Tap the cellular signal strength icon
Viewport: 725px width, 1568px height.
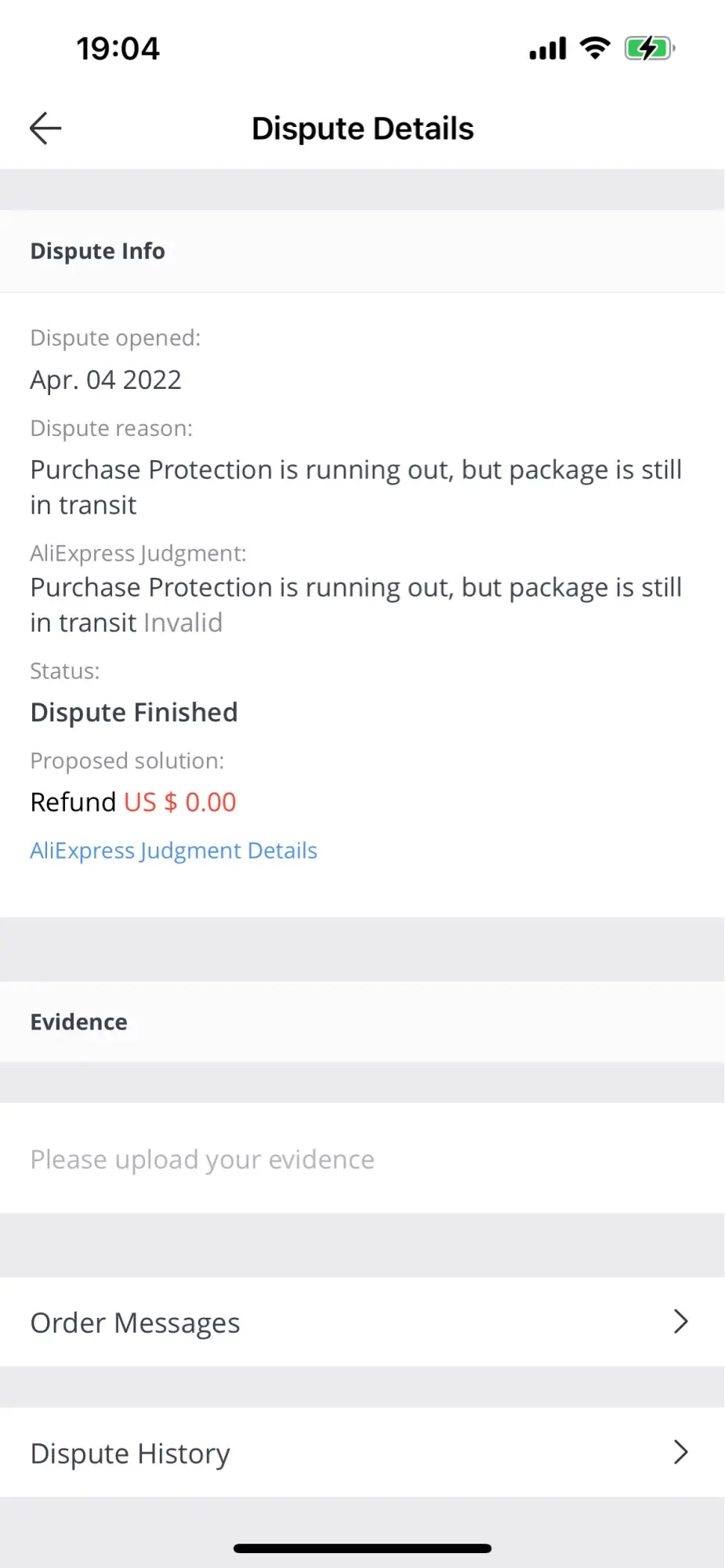[x=547, y=49]
